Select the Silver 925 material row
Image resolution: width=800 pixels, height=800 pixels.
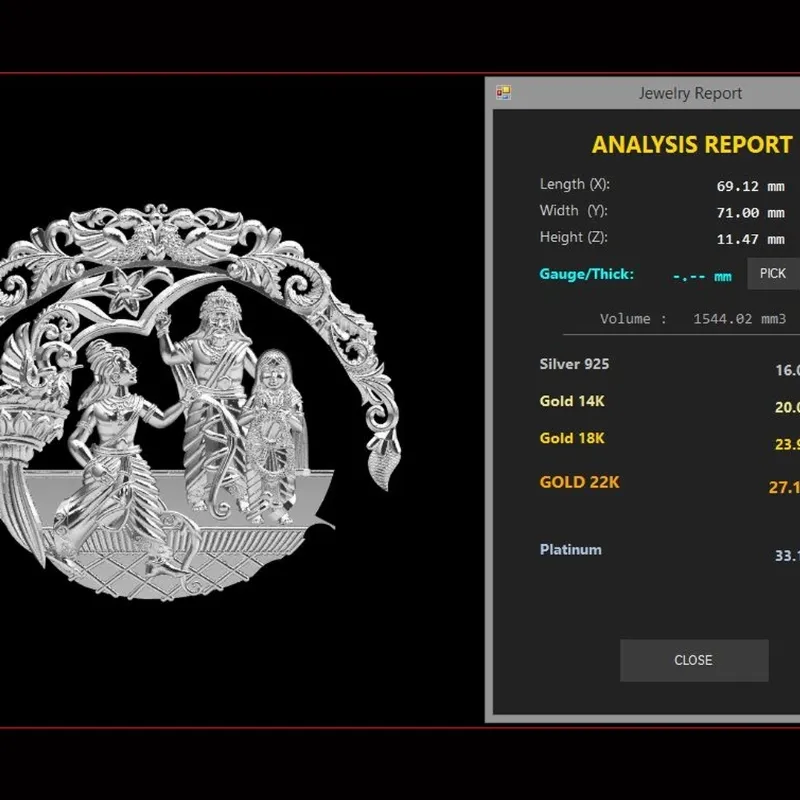[669, 367]
